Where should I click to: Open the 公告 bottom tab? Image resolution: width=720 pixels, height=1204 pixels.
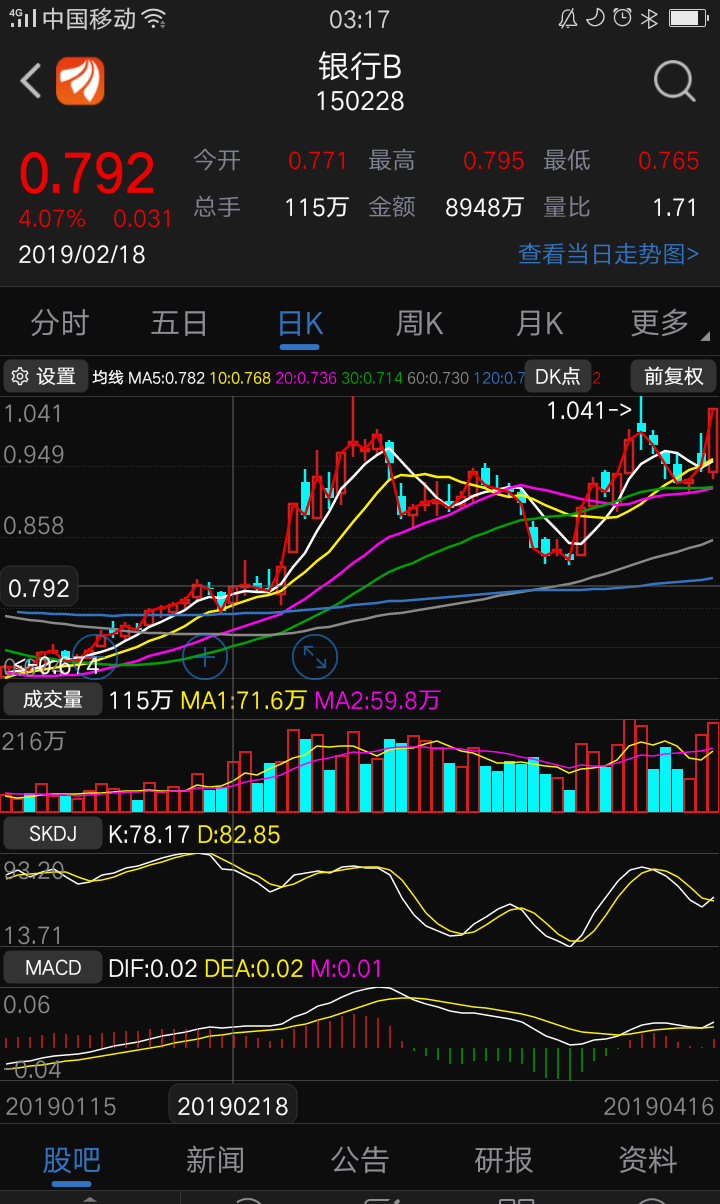pos(360,1160)
